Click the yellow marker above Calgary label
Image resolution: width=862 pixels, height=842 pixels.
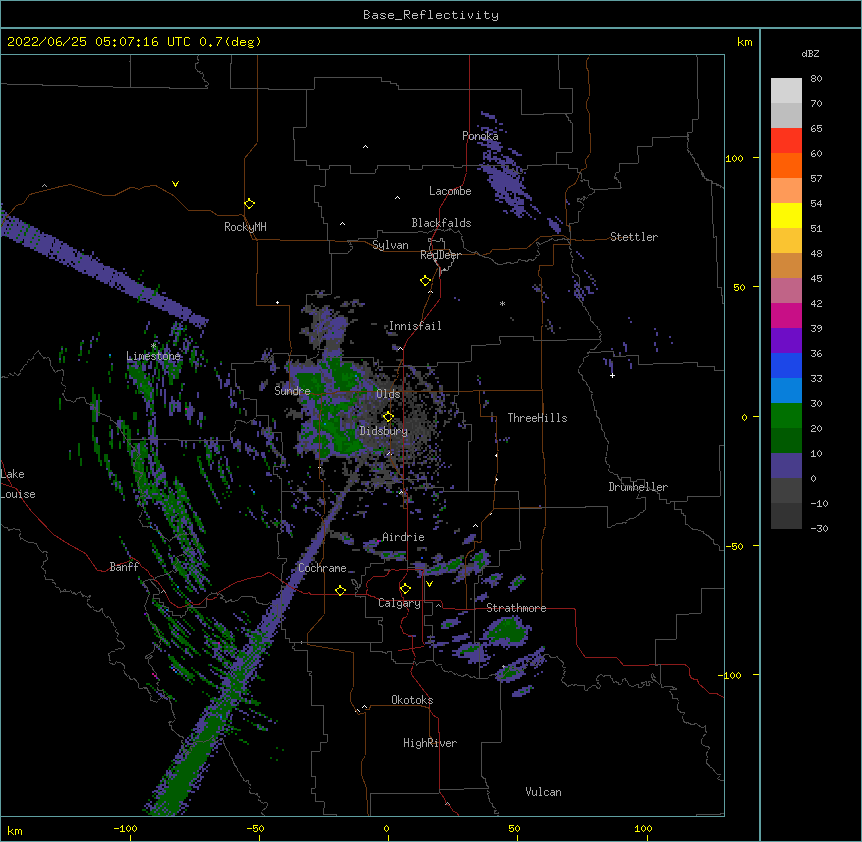(x=405, y=589)
